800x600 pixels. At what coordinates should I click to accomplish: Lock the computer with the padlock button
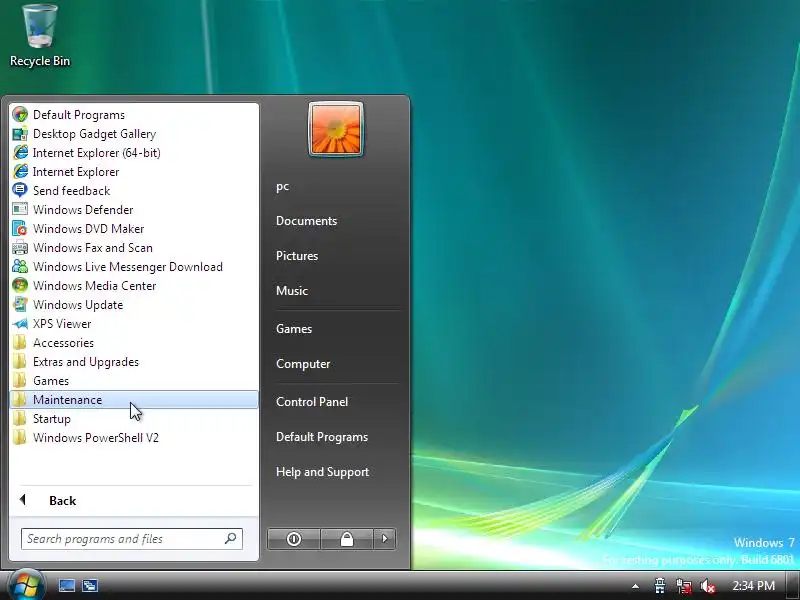(x=346, y=539)
